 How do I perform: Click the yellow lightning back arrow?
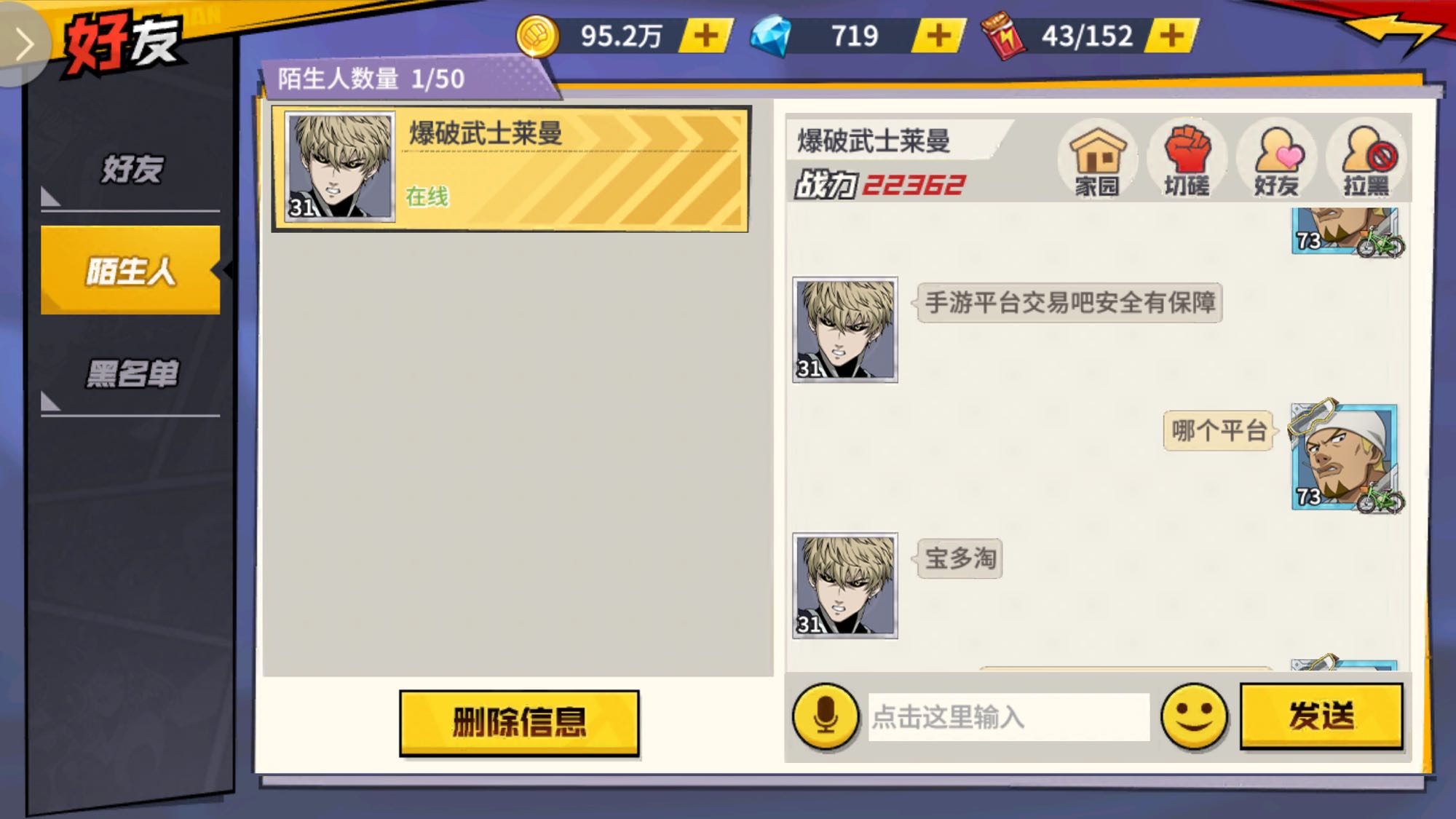[1393, 33]
